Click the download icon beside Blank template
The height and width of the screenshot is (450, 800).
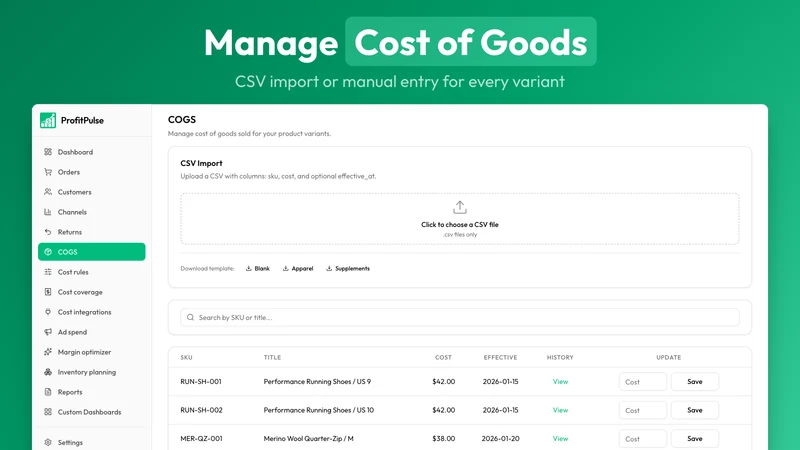click(248, 268)
